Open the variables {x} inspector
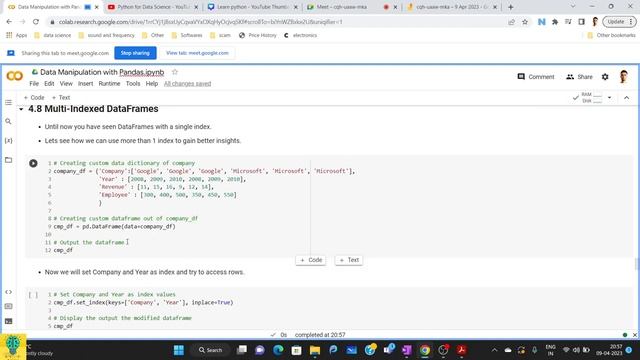Image resolution: width=640 pixels, height=360 pixels. tap(9, 140)
